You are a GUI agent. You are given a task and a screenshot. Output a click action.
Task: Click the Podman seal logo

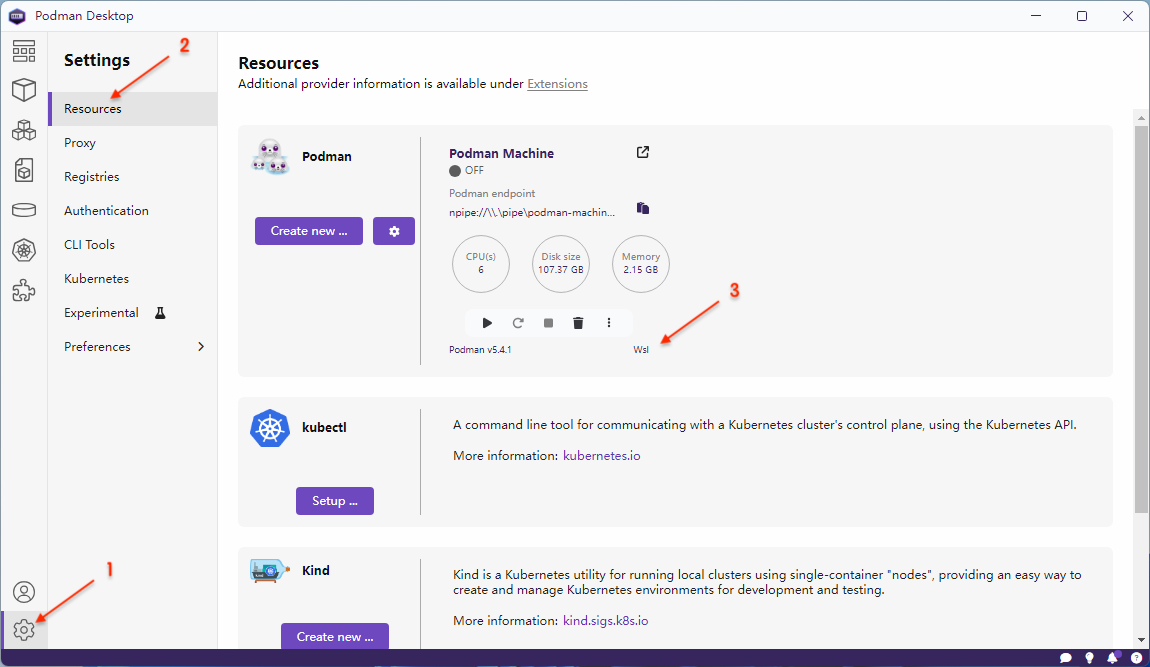[x=269, y=156]
